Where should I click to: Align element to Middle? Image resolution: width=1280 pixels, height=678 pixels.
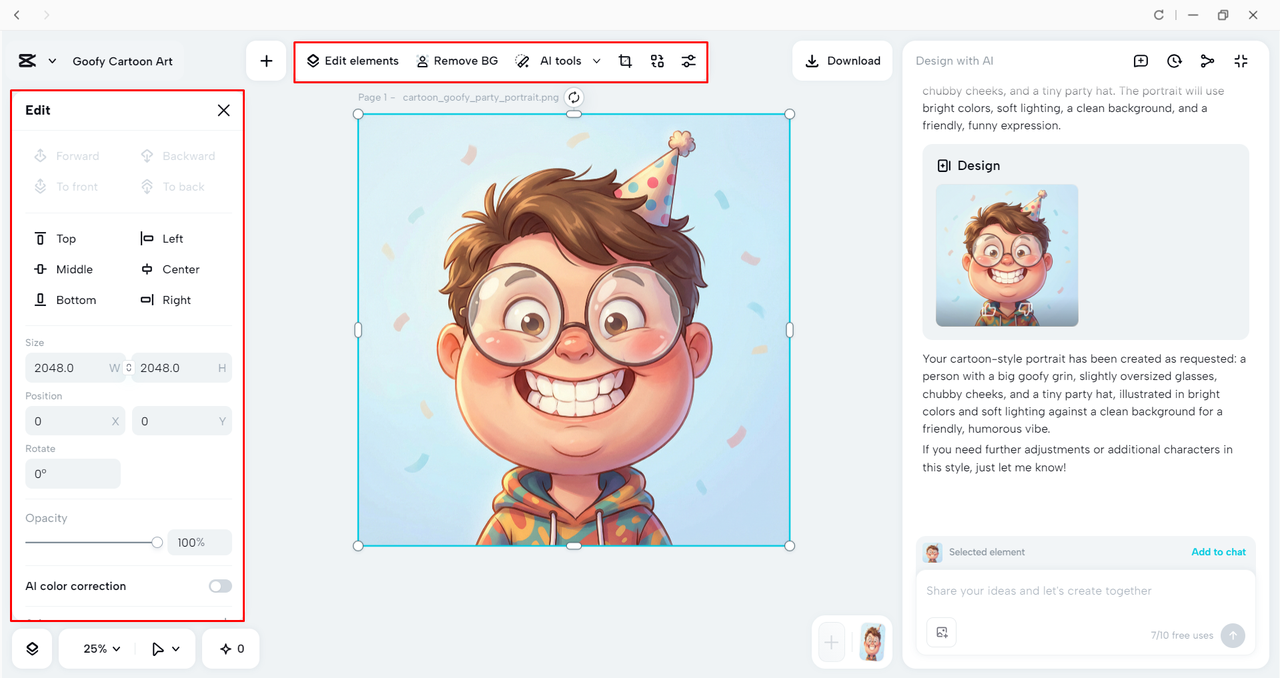tap(63, 269)
